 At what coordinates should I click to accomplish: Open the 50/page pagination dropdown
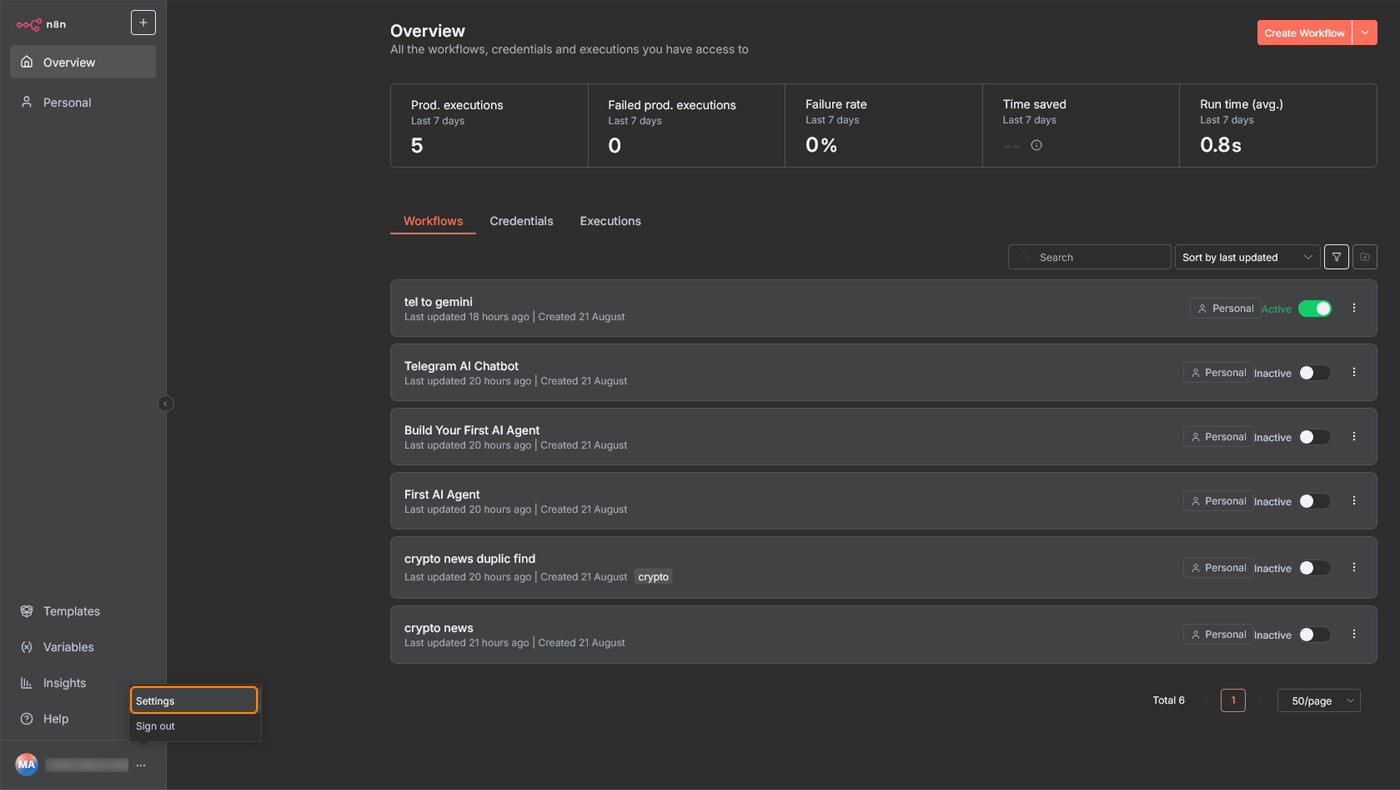click(x=1318, y=700)
